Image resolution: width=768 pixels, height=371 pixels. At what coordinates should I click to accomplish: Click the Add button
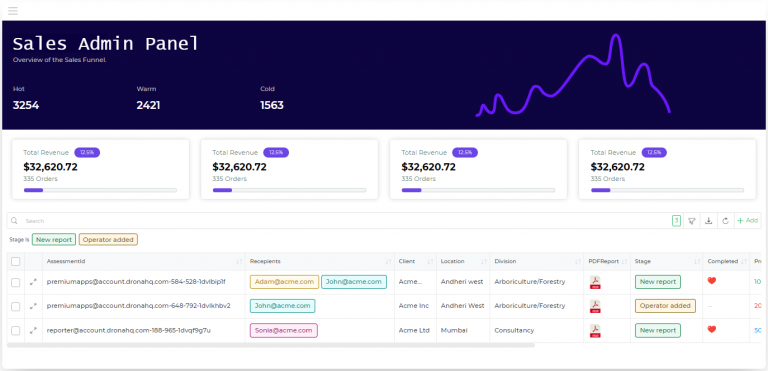coord(747,221)
